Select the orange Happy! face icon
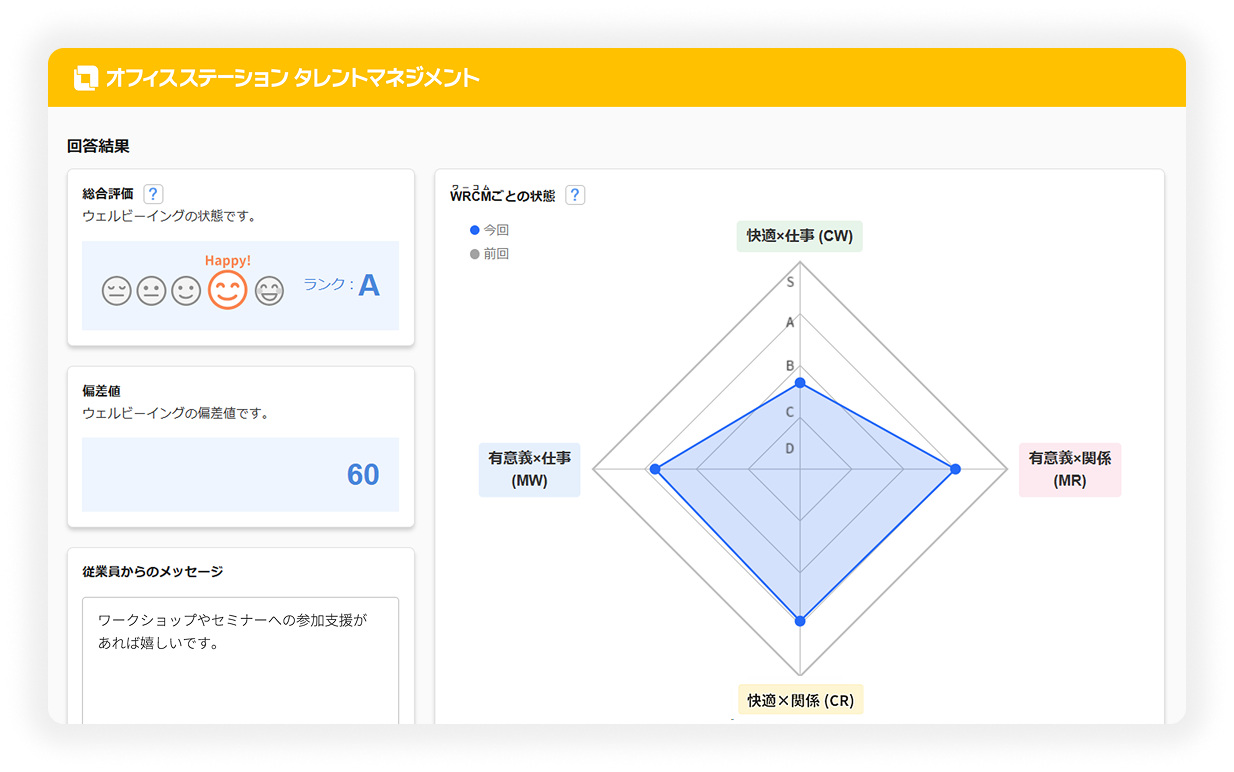This screenshot has height=772, width=1234. [227, 290]
